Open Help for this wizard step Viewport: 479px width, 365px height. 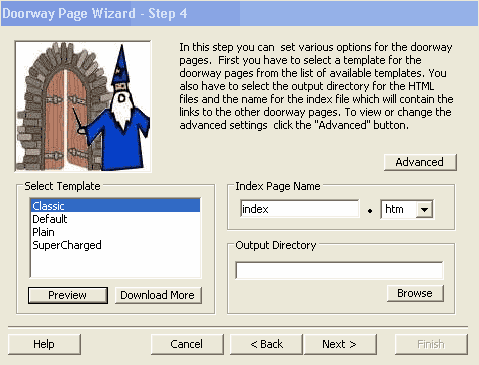(x=44, y=344)
